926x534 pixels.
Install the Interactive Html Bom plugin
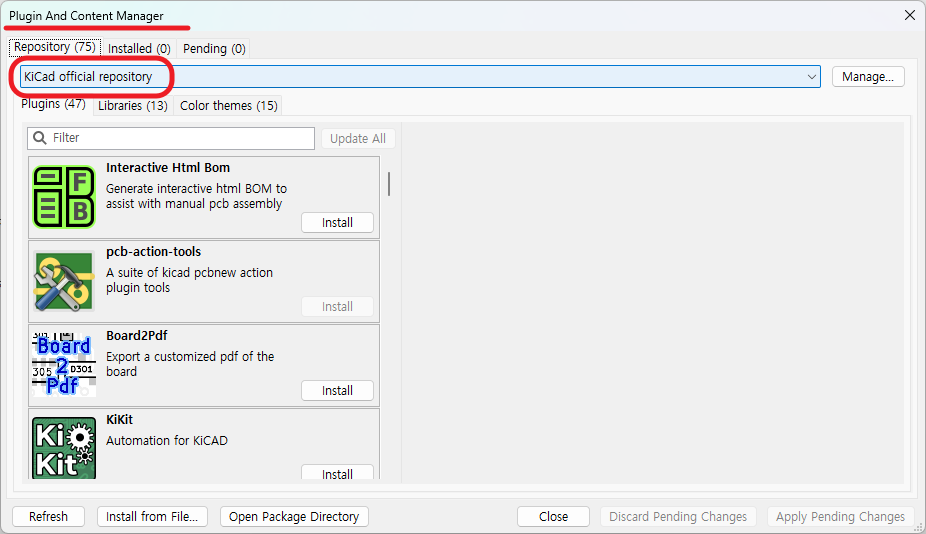click(x=337, y=223)
